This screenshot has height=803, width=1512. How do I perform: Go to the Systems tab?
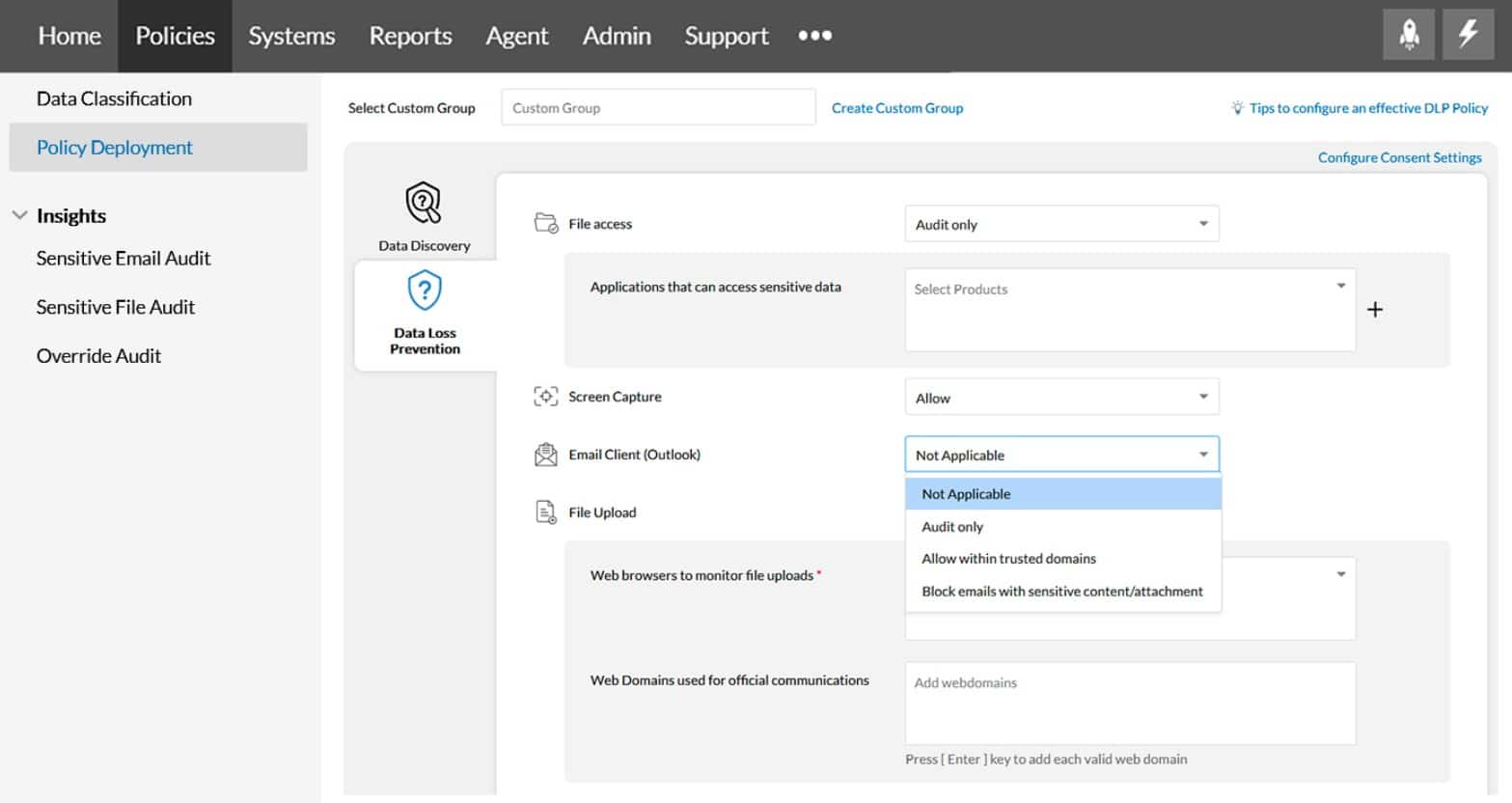[x=291, y=36]
